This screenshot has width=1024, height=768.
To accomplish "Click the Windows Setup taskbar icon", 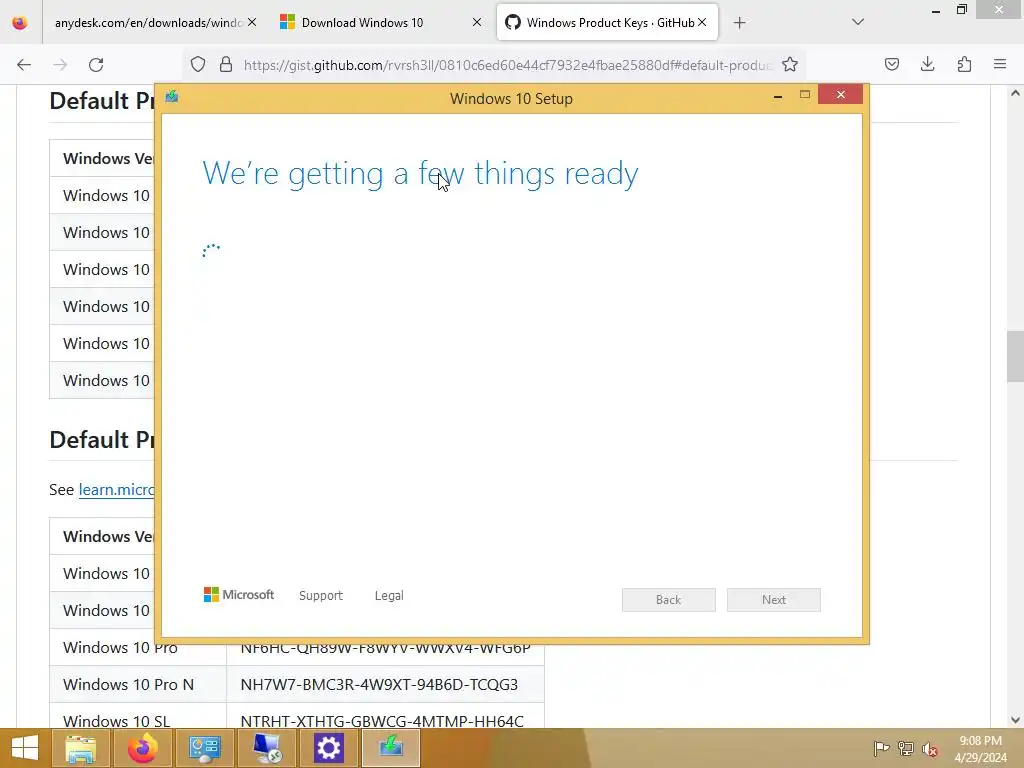I will [x=391, y=748].
